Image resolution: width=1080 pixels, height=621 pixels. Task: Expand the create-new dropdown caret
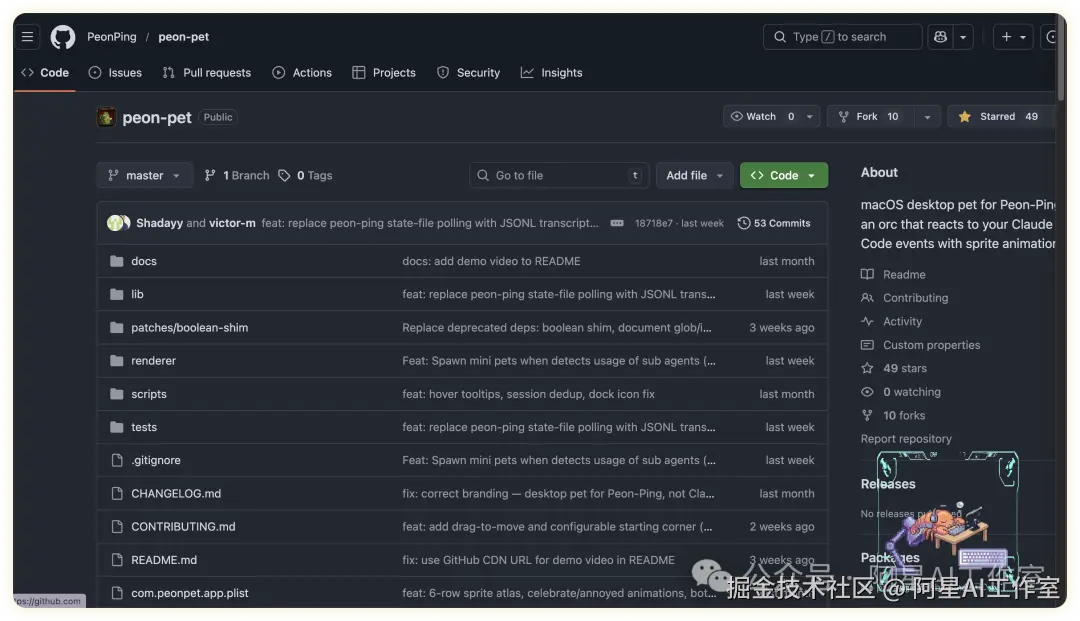(1023, 36)
